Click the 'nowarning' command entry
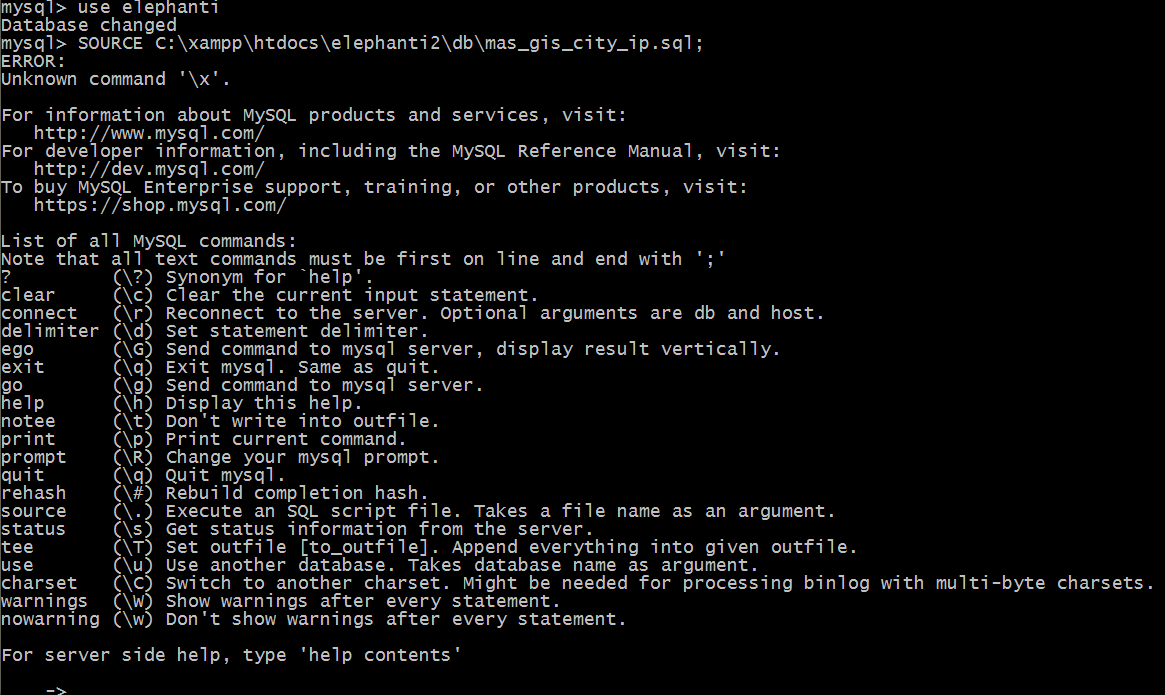This screenshot has width=1165, height=695. [x=50, y=619]
